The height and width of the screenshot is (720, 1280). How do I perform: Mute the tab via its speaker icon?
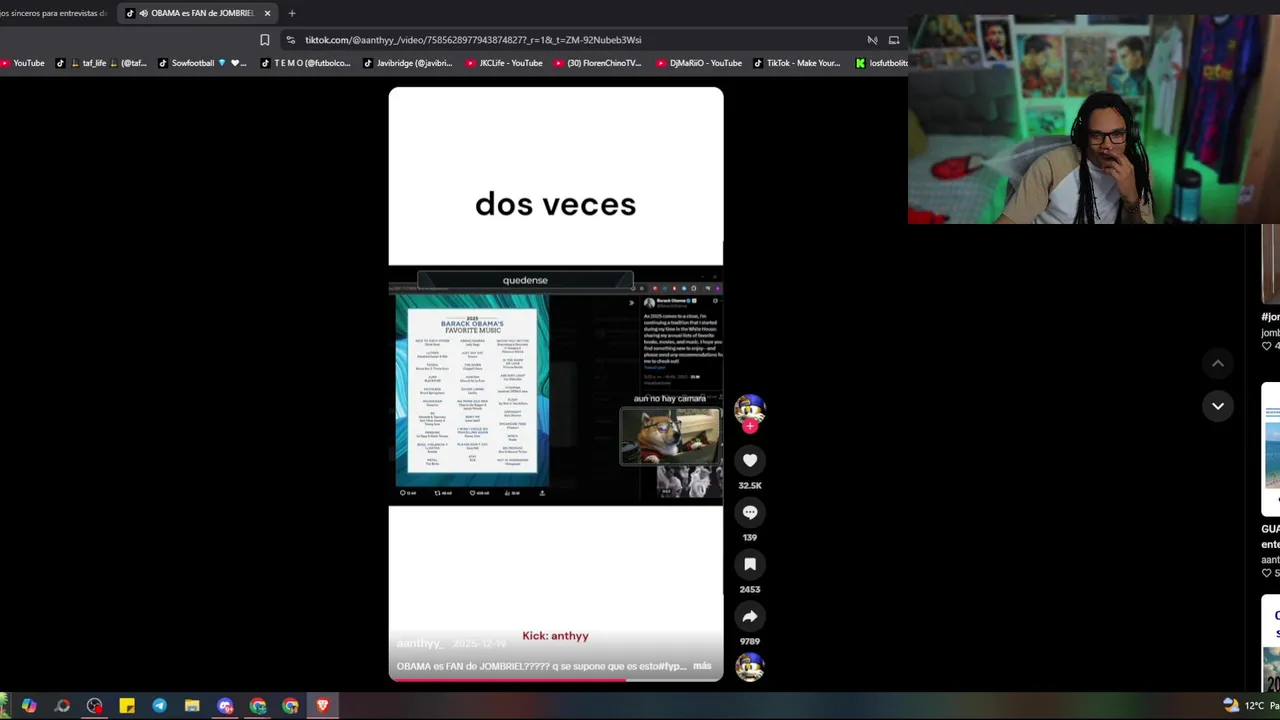[143, 13]
